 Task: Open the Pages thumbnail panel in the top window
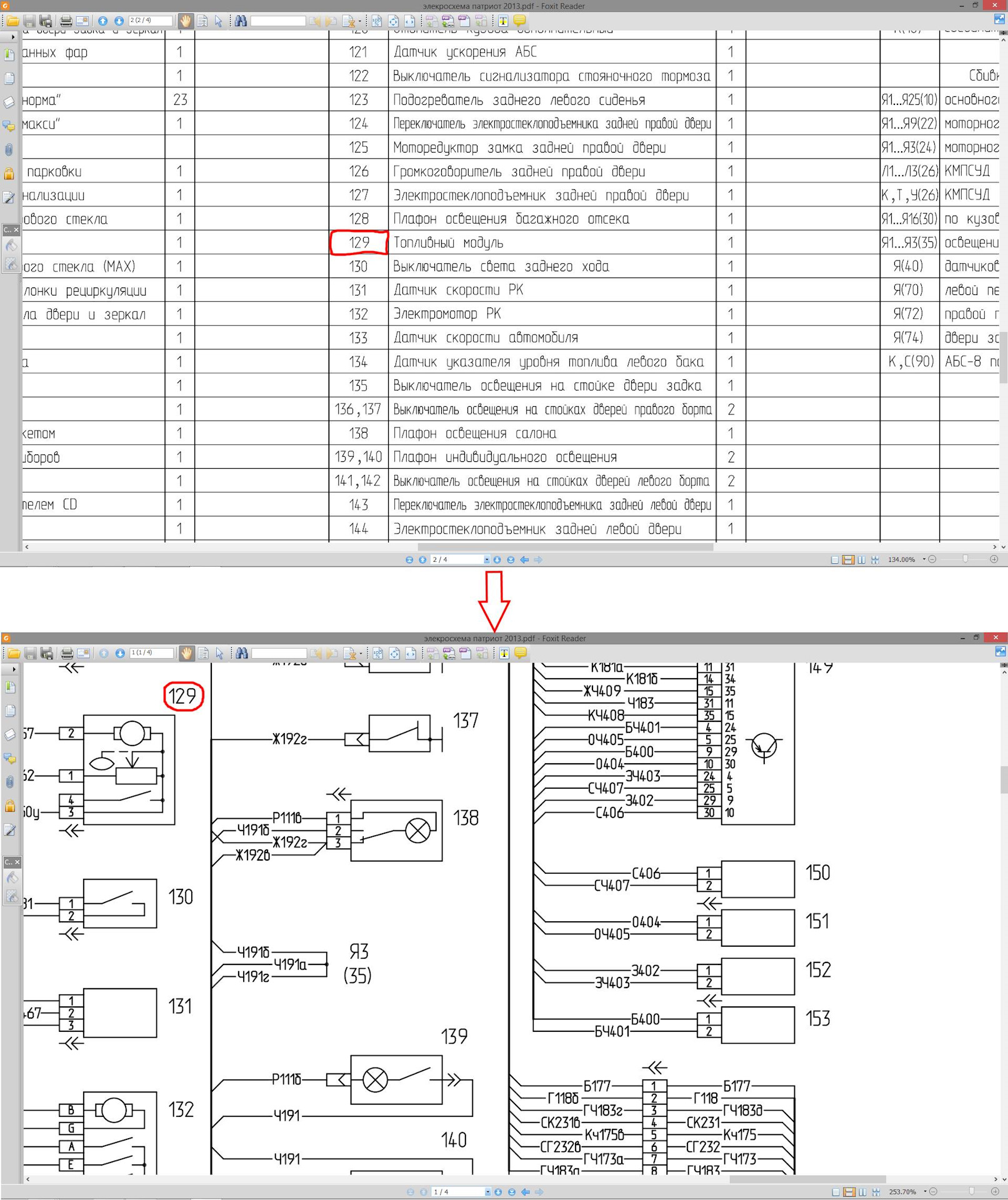(9, 79)
